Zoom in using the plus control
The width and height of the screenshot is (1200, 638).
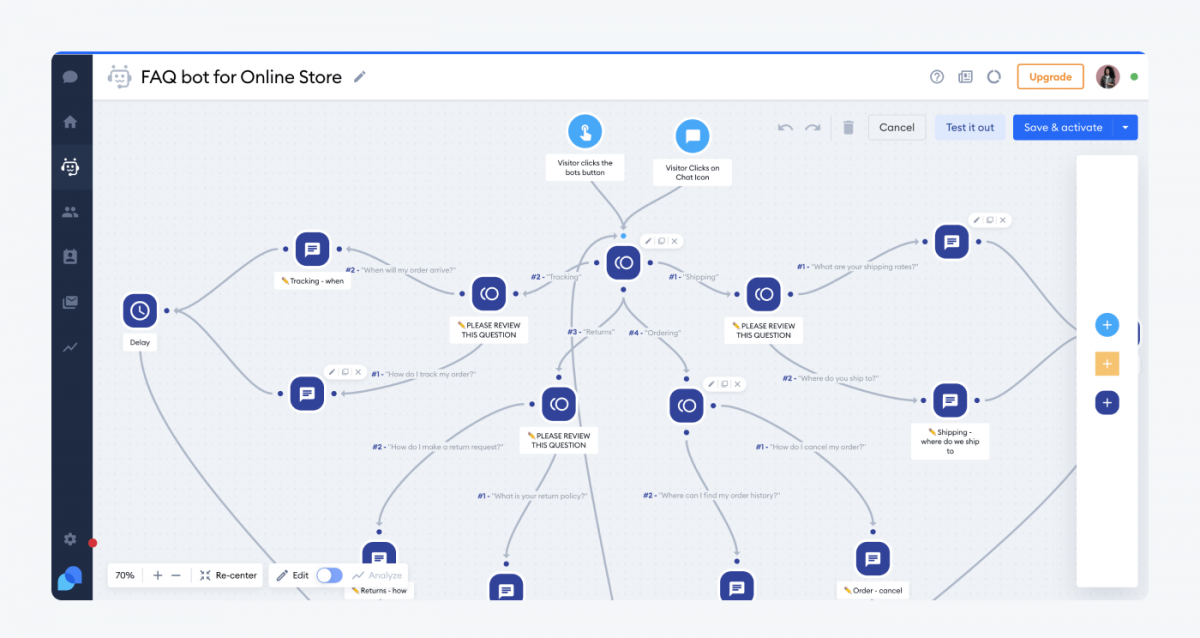(x=156, y=575)
